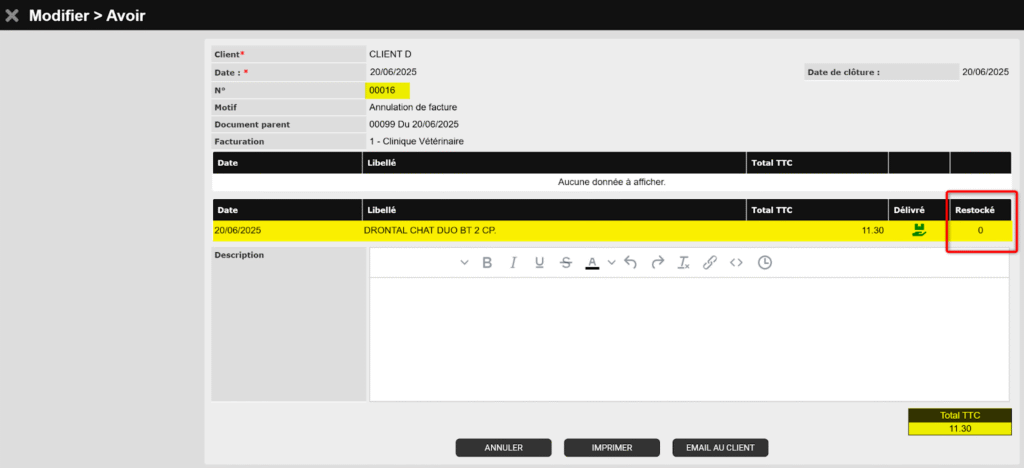Apply strikethrough text formatting

click(566, 263)
